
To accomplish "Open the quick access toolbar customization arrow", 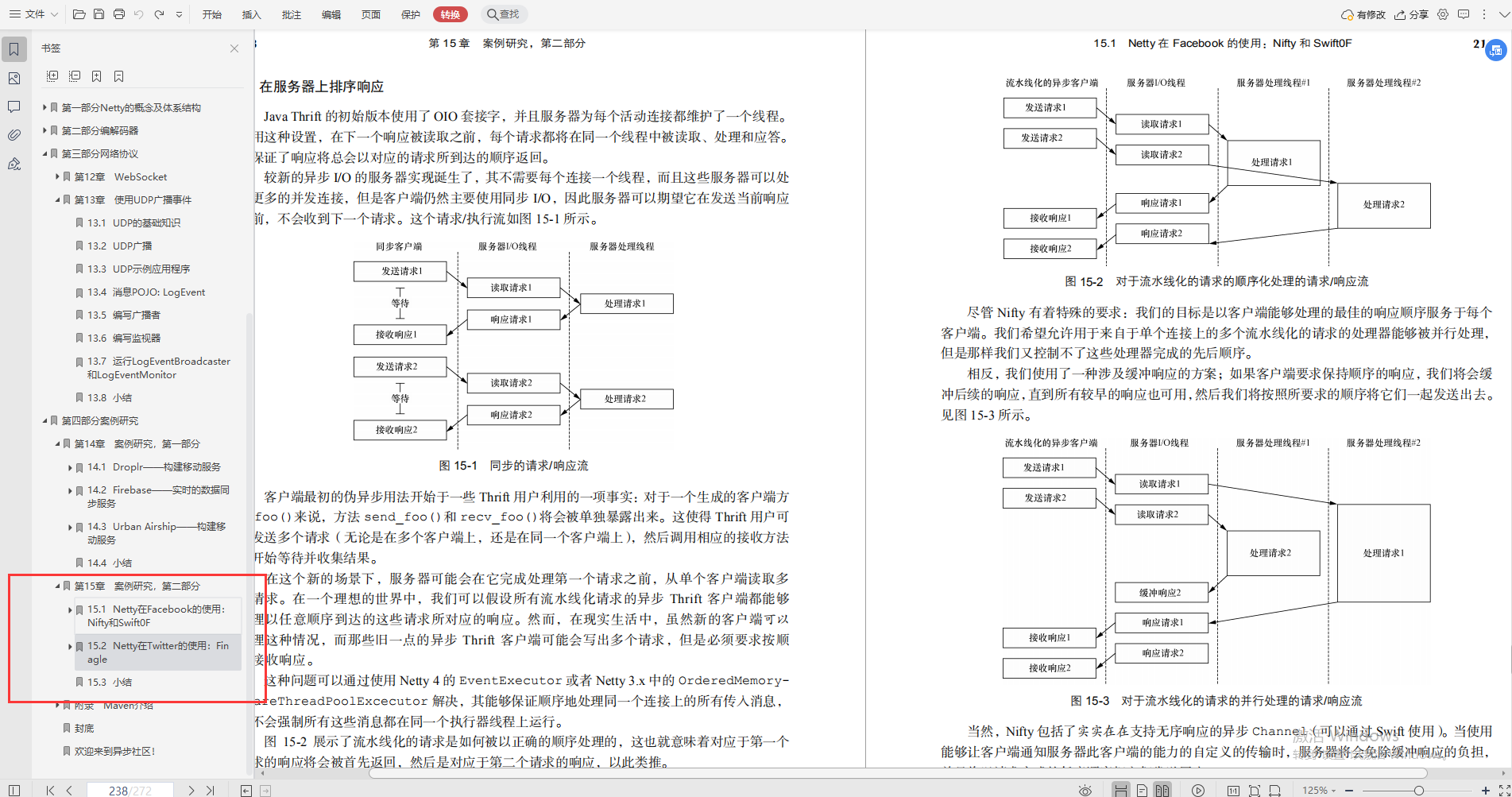I will (179, 14).
